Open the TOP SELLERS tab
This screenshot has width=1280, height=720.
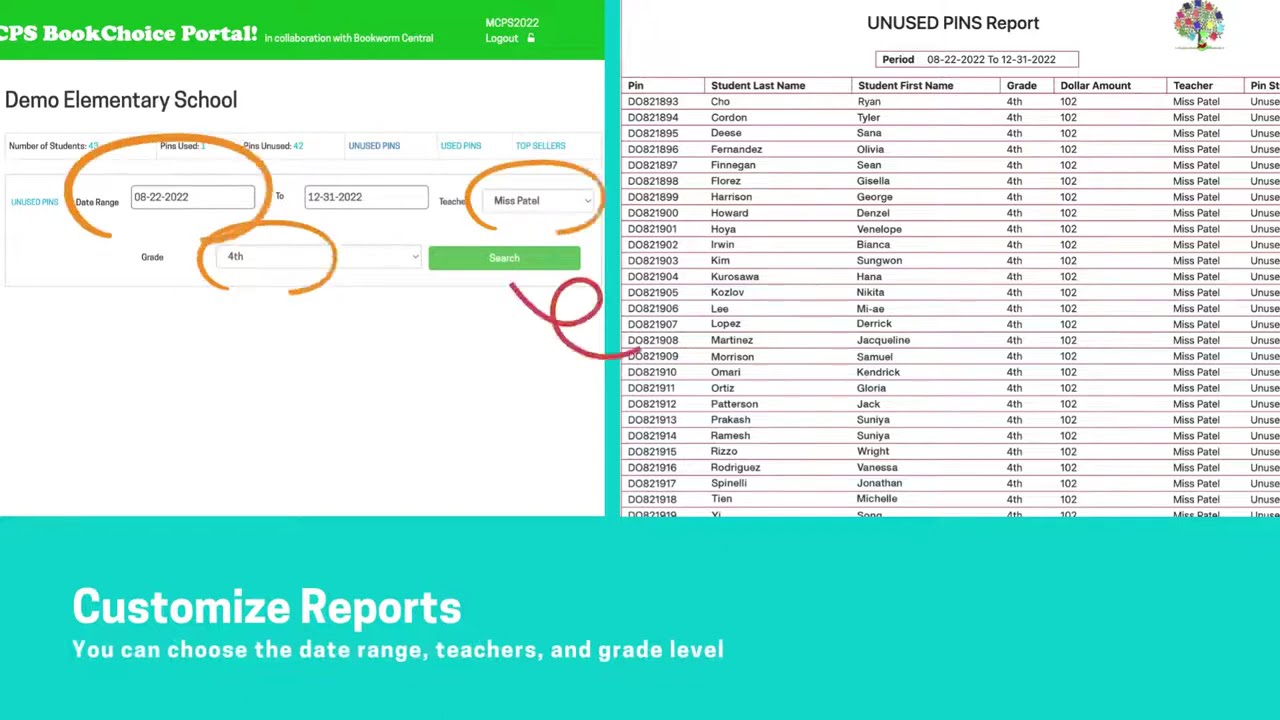[x=540, y=146]
